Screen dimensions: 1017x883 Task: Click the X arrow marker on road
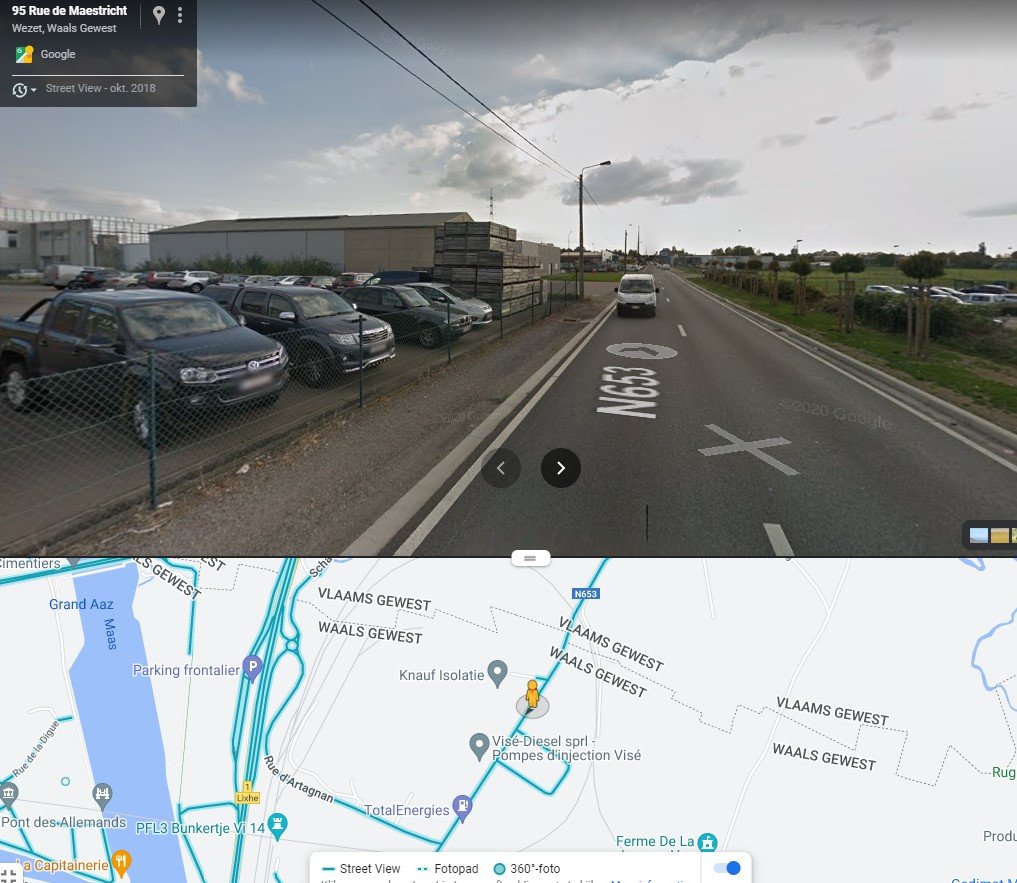point(748,448)
